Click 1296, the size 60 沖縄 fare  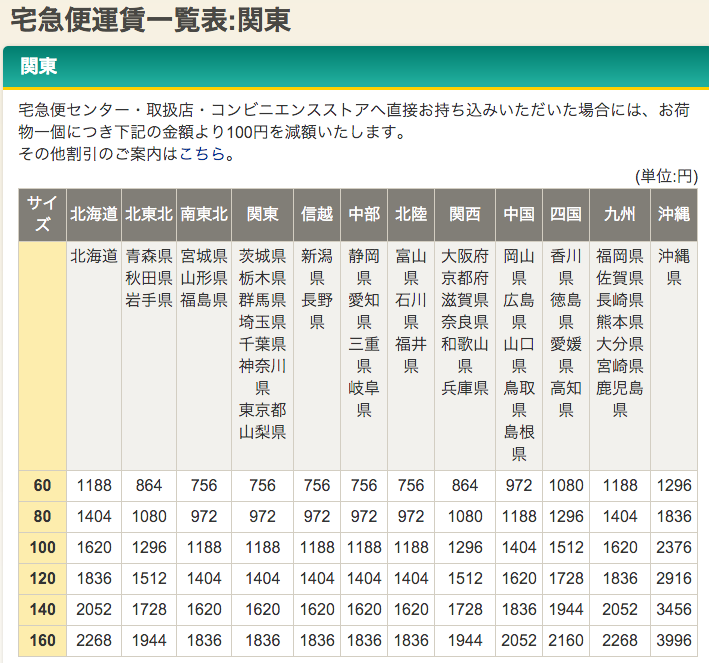[674, 485]
